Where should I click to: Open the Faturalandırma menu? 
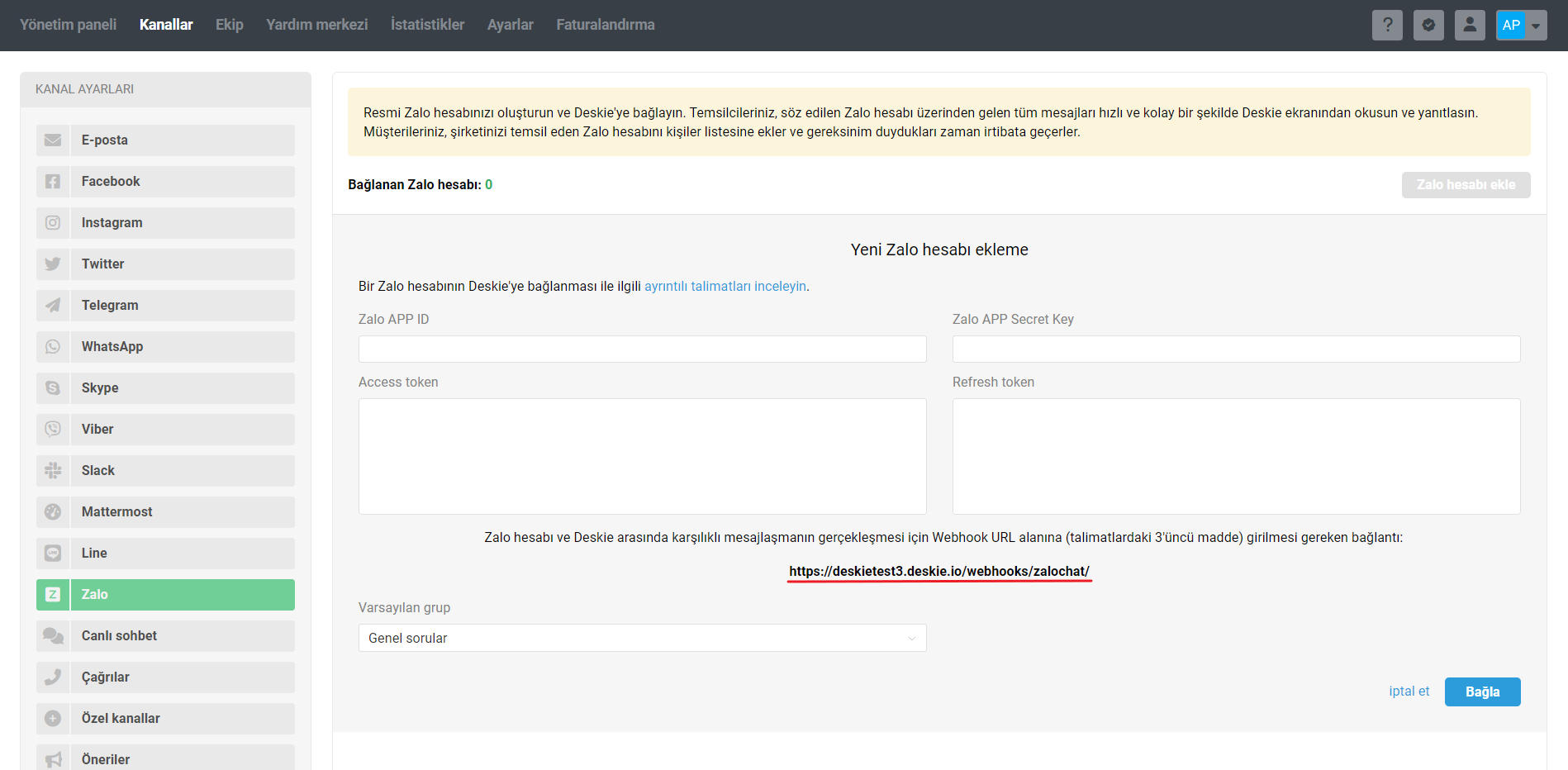[606, 25]
